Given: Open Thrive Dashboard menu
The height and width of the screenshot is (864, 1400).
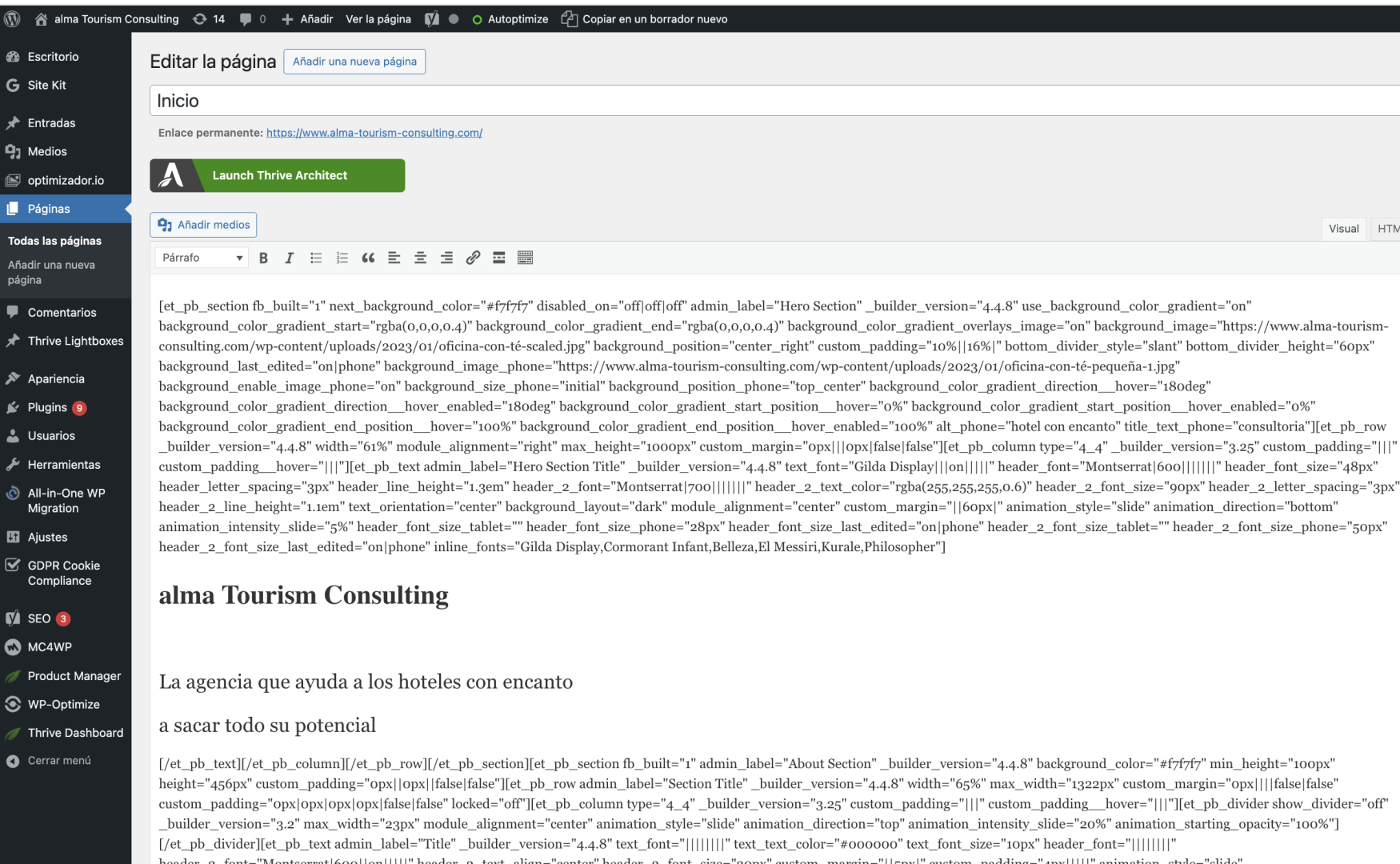Looking at the screenshot, I should point(66,733).
